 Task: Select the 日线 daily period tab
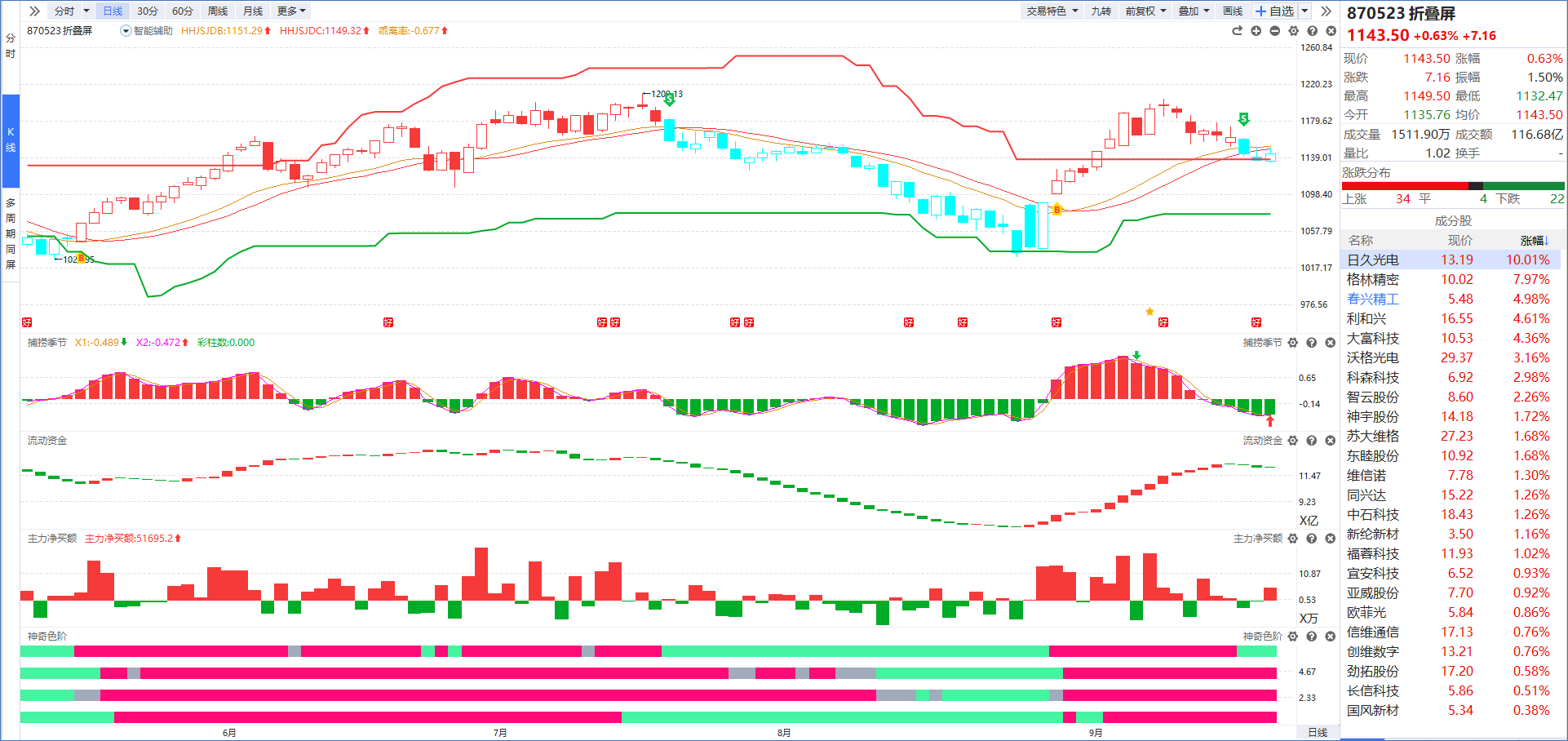(113, 11)
